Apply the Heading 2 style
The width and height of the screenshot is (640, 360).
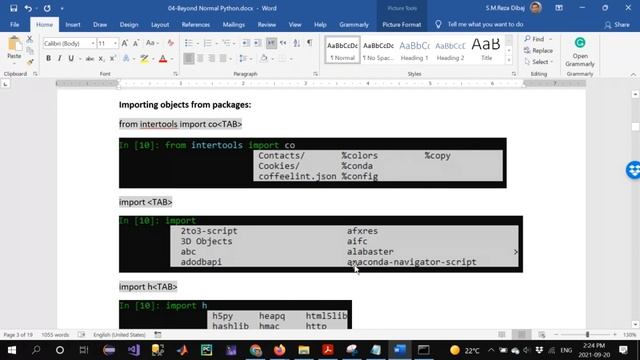click(x=450, y=50)
